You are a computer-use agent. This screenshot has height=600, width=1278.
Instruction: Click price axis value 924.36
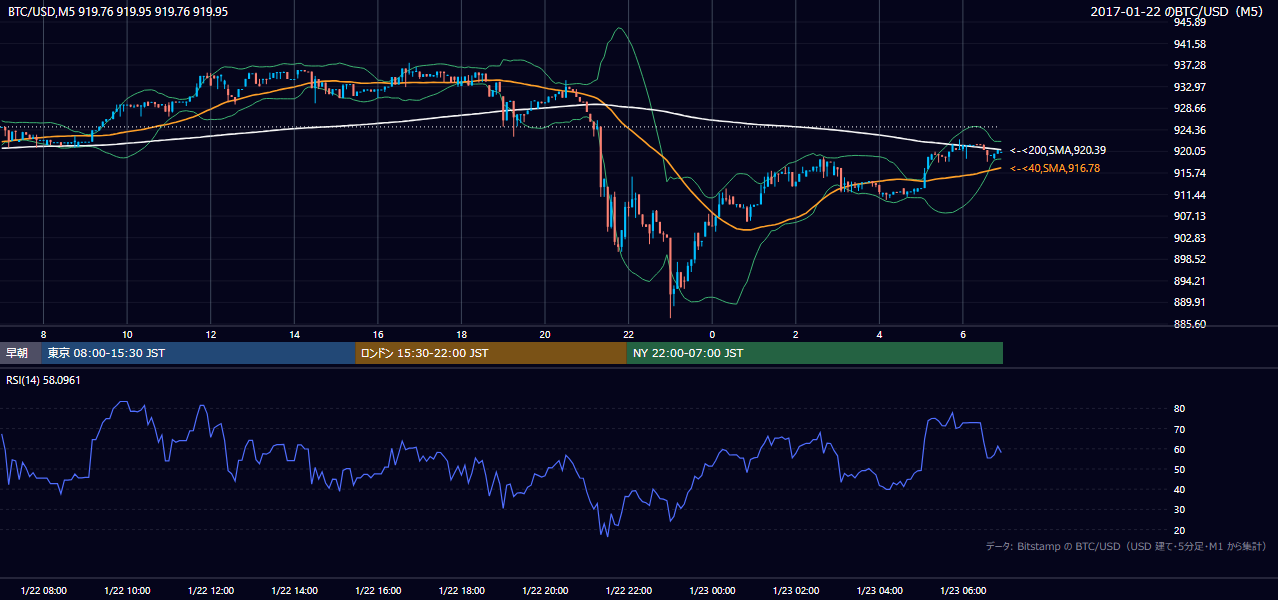[x=1190, y=130]
